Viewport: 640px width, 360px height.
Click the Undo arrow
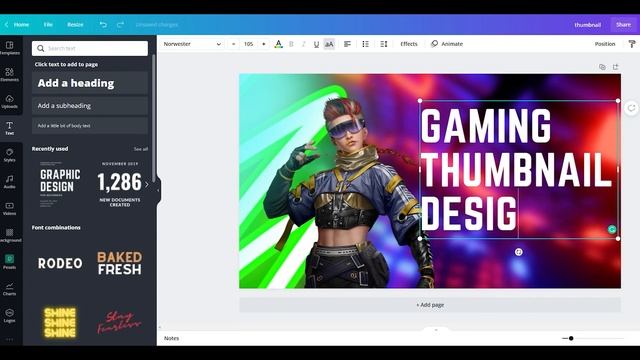click(x=103, y=24)
